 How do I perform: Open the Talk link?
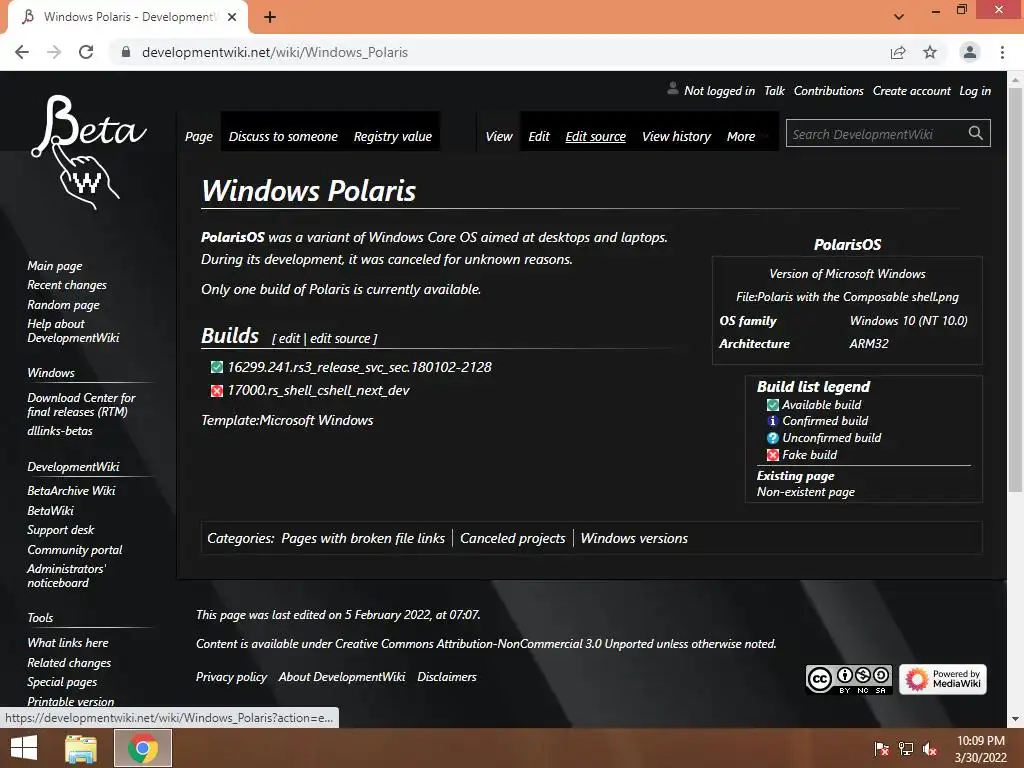pos(775,91)
